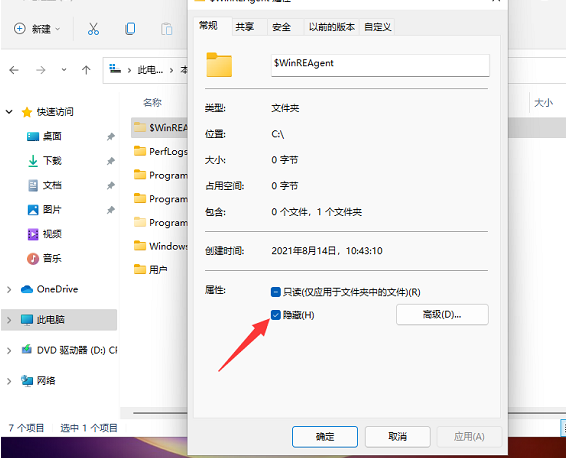The width and height of the screenshot is (566, 458).
Task: Click the Apply (应用) button
Action: (469, 437)
